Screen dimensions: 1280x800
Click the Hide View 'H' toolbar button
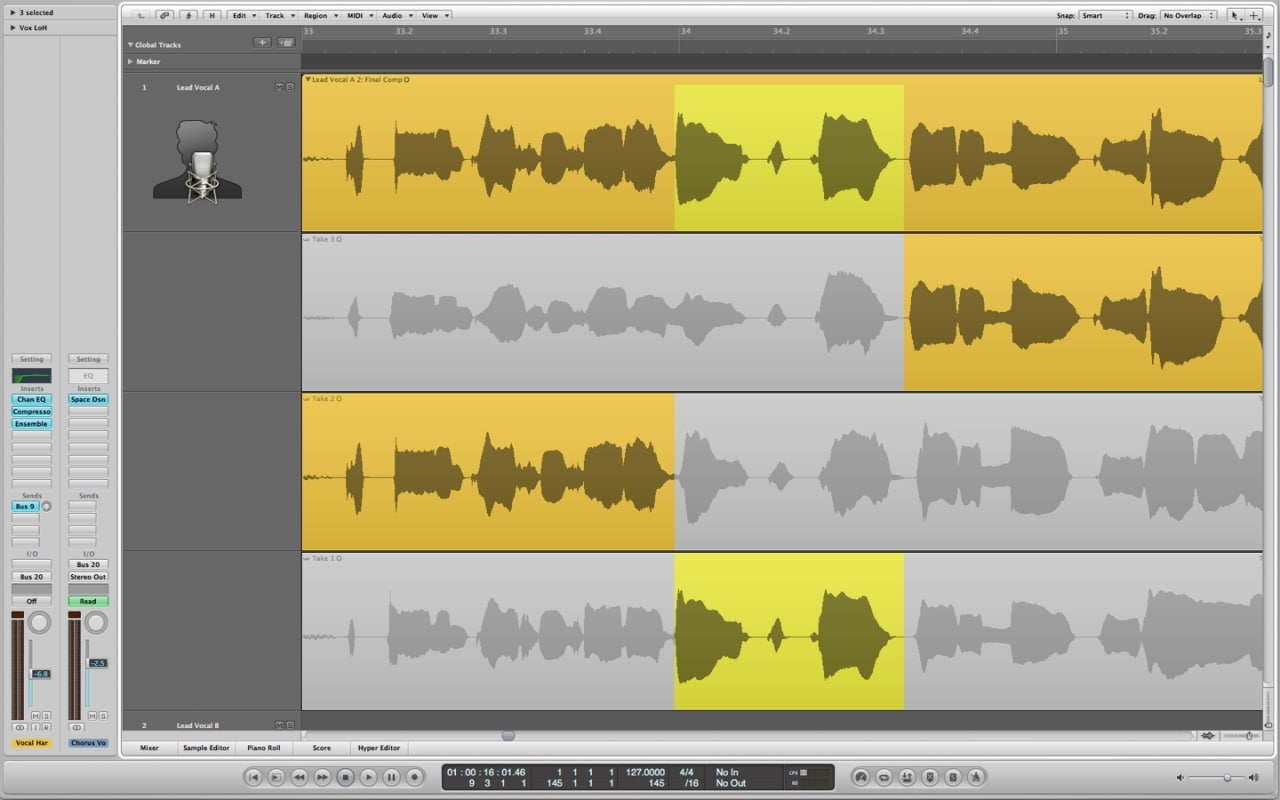point(211,16)
